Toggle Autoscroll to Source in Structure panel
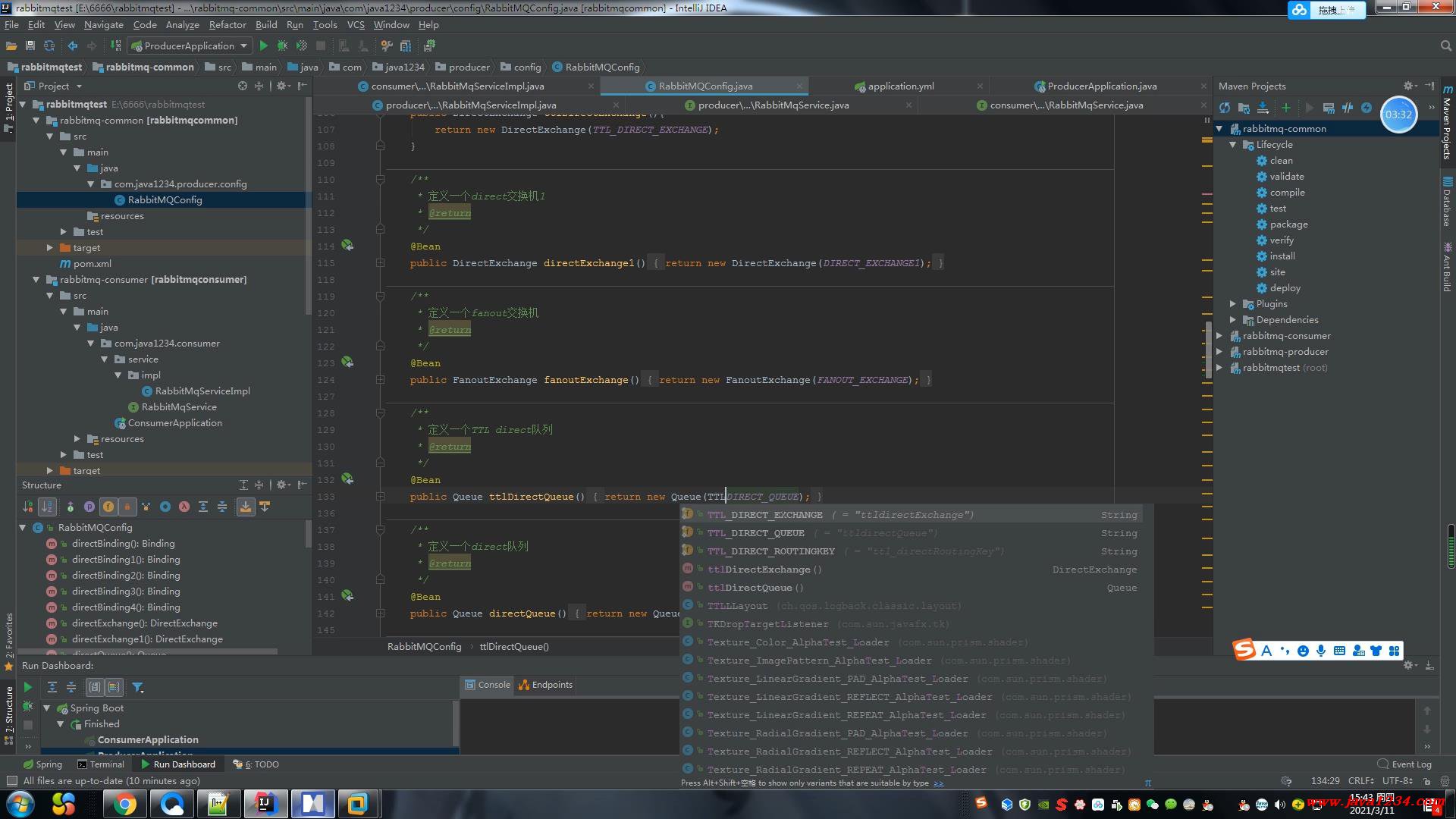Image resolution: width=1456 pixels, height=819 pixels. pos(246,507)
